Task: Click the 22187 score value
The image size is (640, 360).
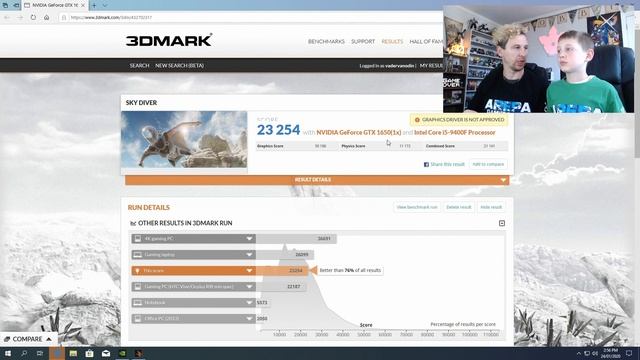Action: pyautogui.click(x=293, y=287)
